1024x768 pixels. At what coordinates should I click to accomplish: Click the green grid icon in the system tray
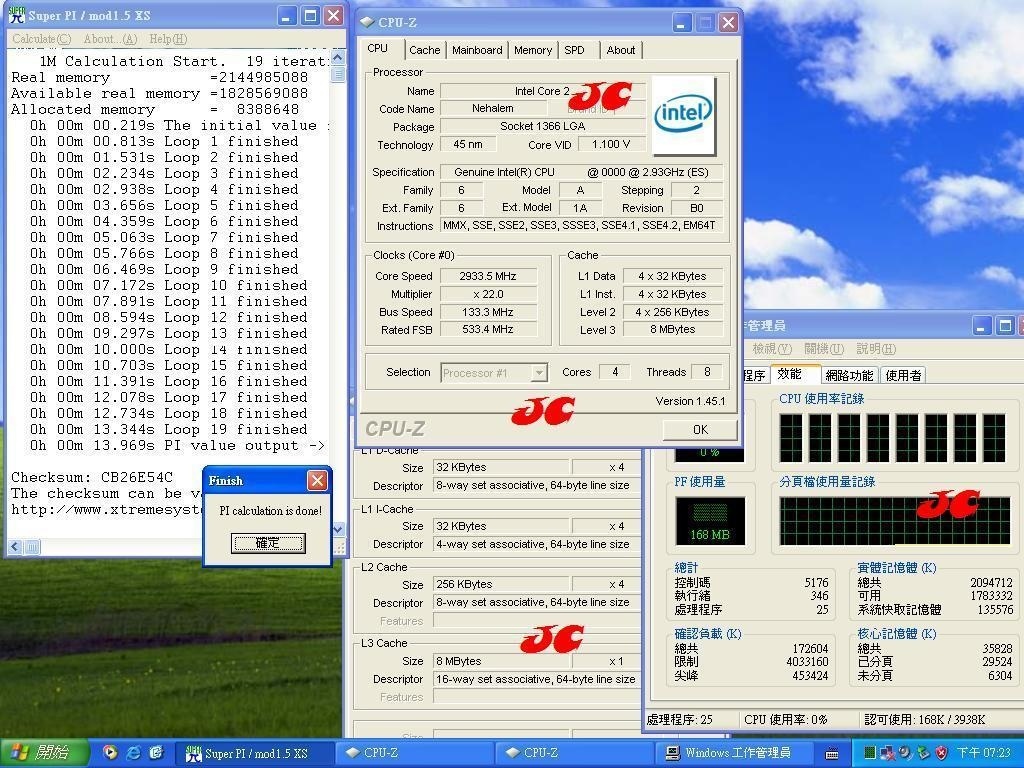(x=868, y=753)
